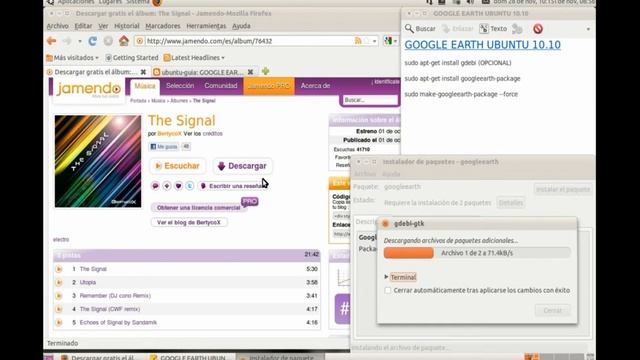
Task: Open the Aplicaciones menu in the top panel
Action: point(76,2)
